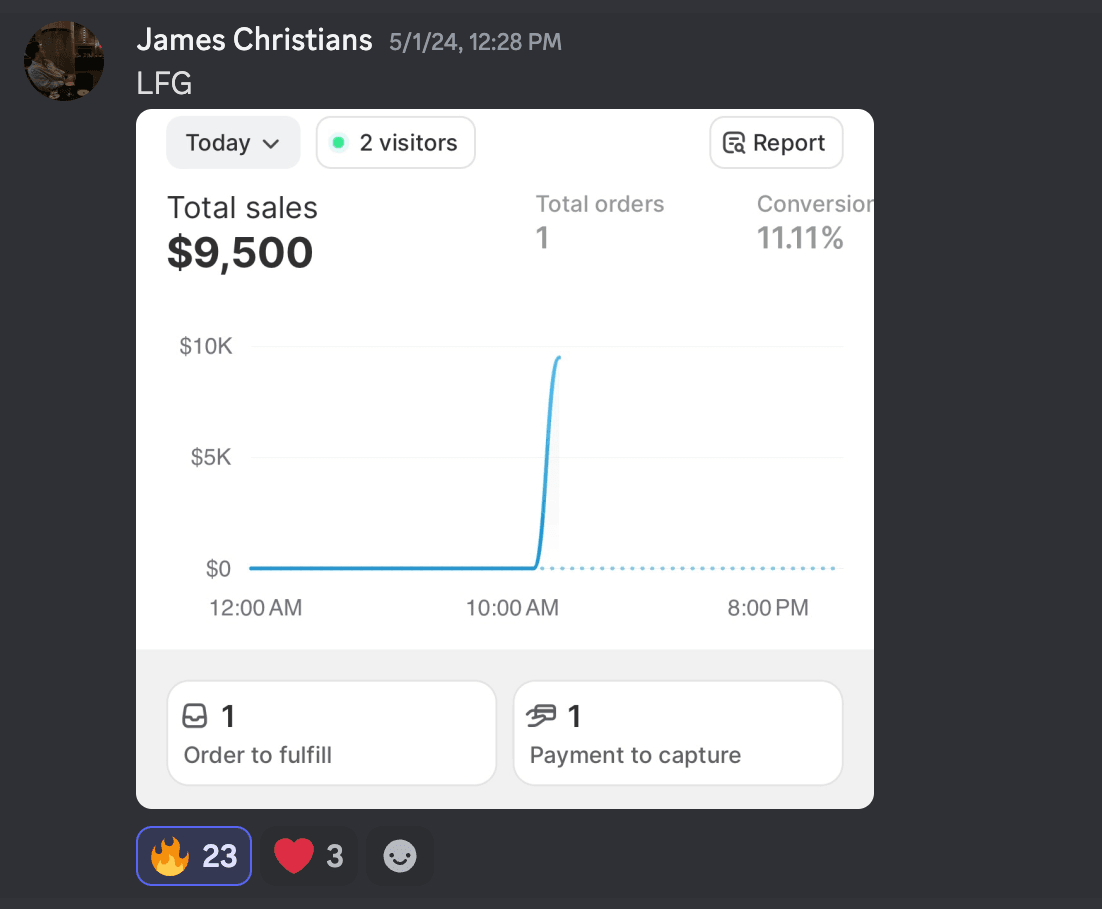The image size is (1102, 909).
Task: Toggle the fire emoji reaction
Action: (194, 856)
